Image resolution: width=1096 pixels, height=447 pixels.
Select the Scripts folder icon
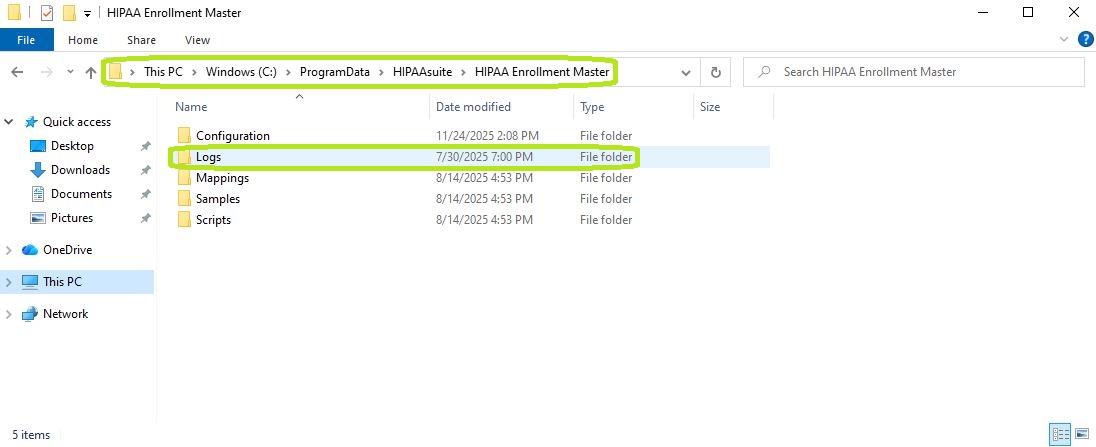pos(185,220)
